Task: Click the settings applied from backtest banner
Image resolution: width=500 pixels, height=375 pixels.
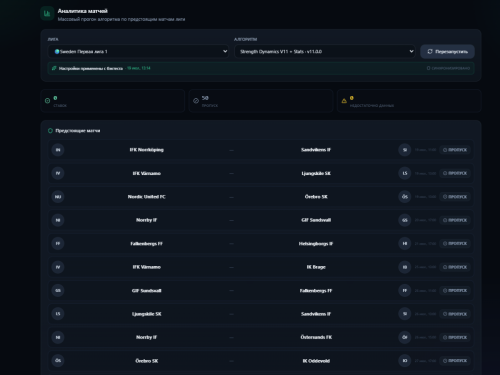Action: 261,68
